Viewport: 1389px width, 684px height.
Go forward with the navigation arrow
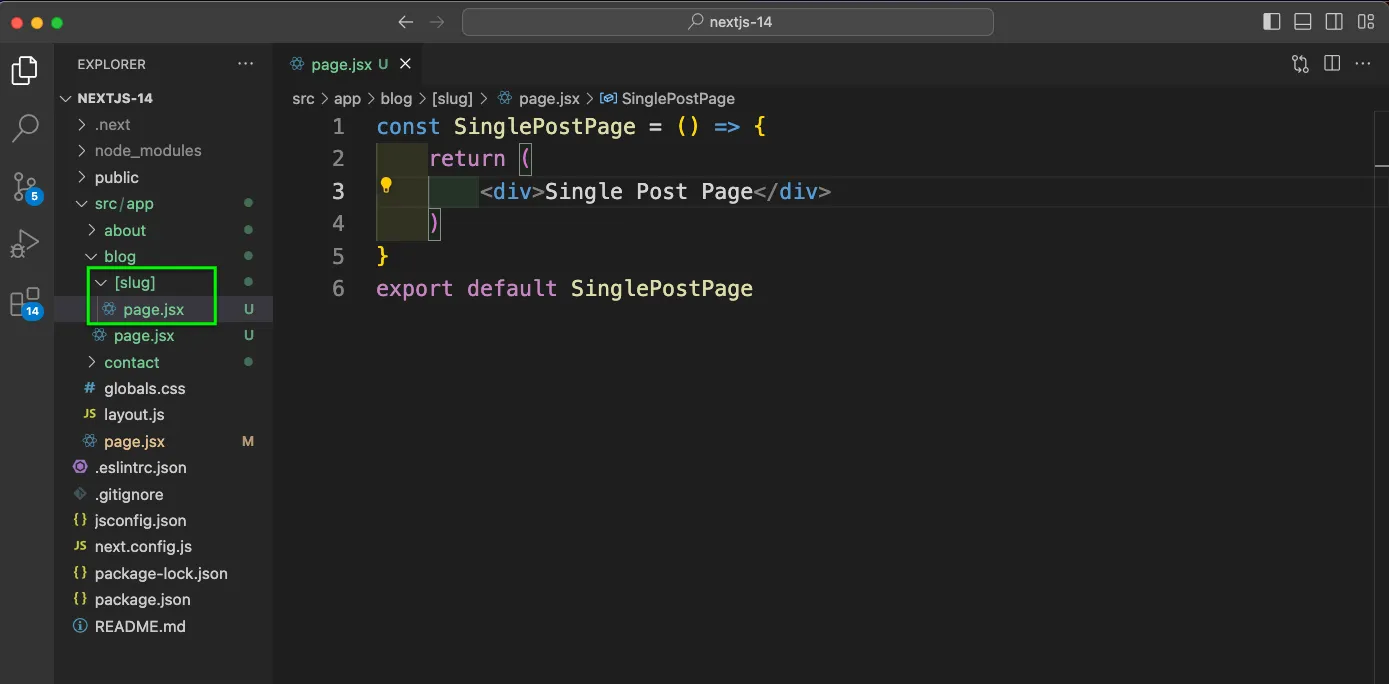point(437,22)
